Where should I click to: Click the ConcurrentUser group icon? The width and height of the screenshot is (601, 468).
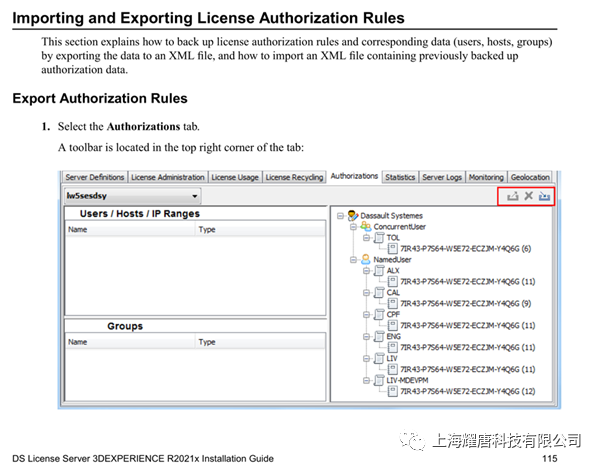366,227
